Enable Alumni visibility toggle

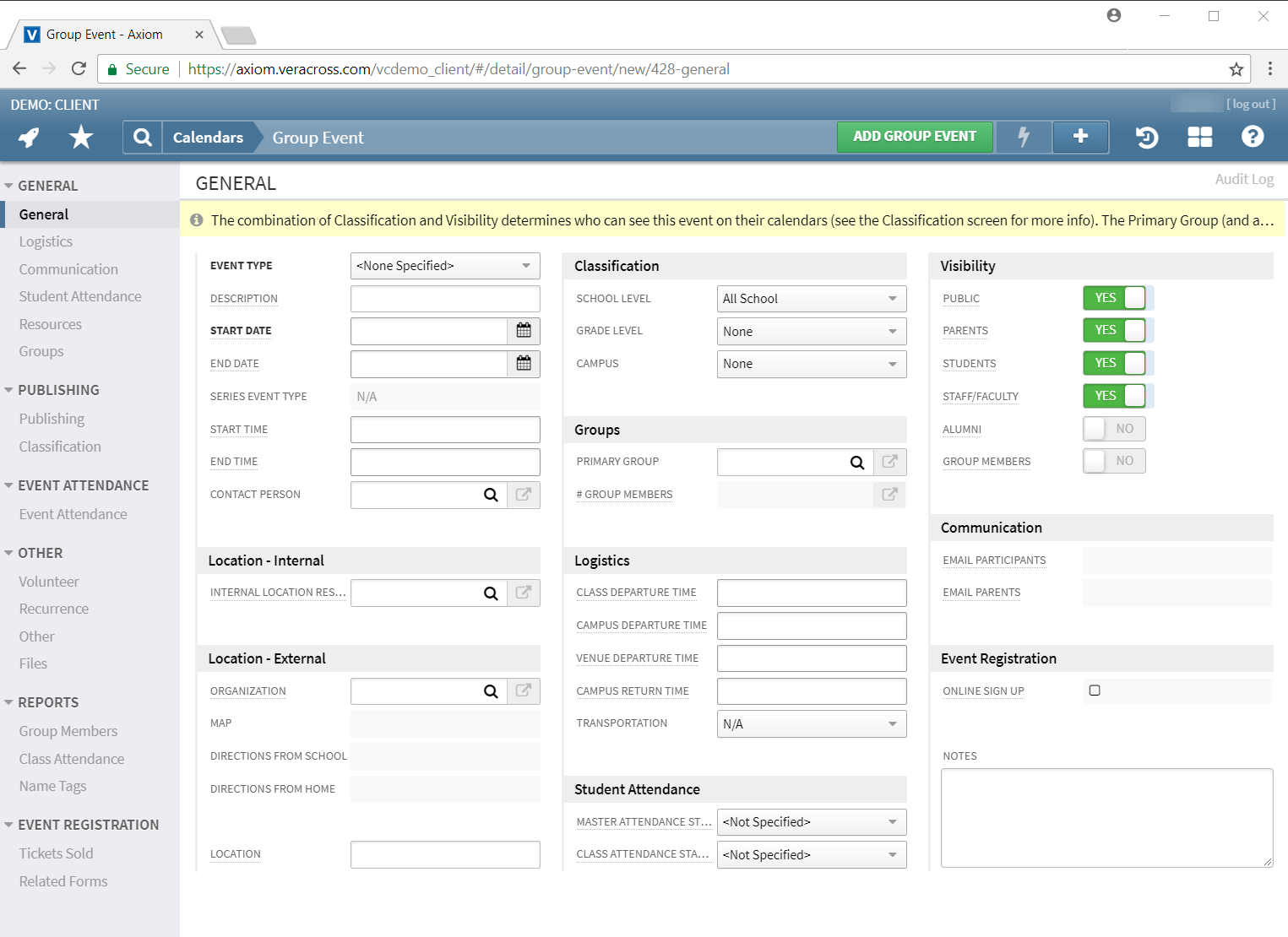pos(1114,429)
